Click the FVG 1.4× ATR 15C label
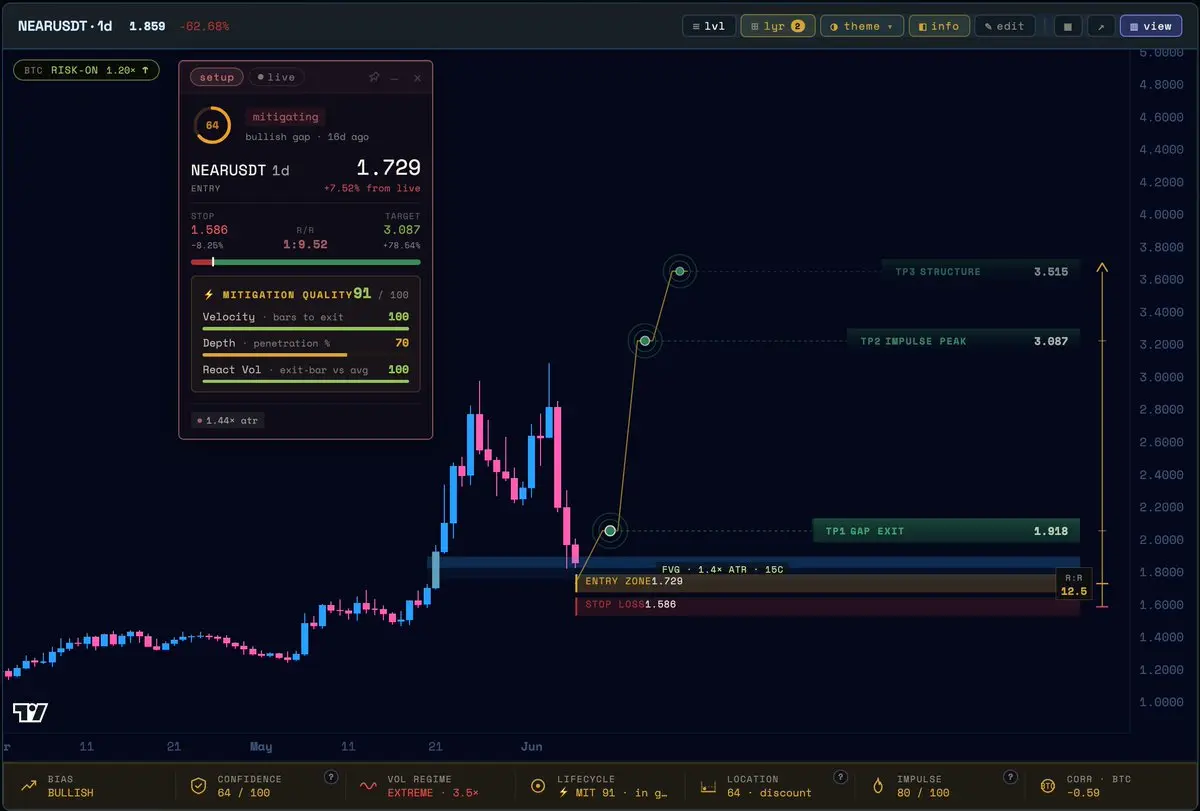 coord(720,569)
